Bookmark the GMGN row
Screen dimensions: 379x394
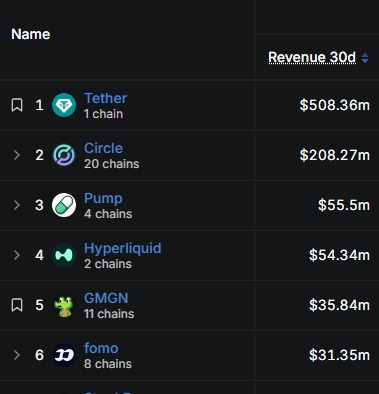pos(17,305)
